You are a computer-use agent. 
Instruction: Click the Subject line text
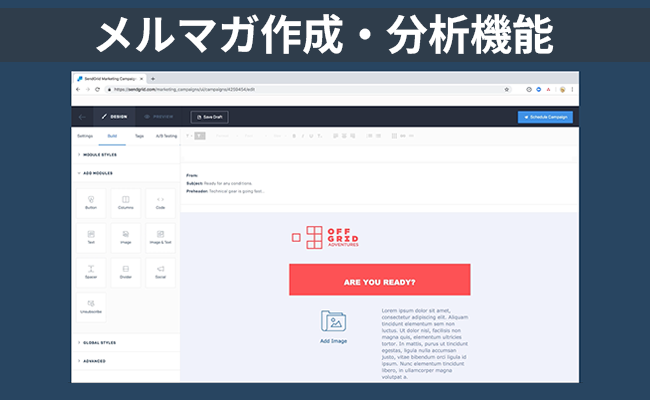tap(219, 183)
